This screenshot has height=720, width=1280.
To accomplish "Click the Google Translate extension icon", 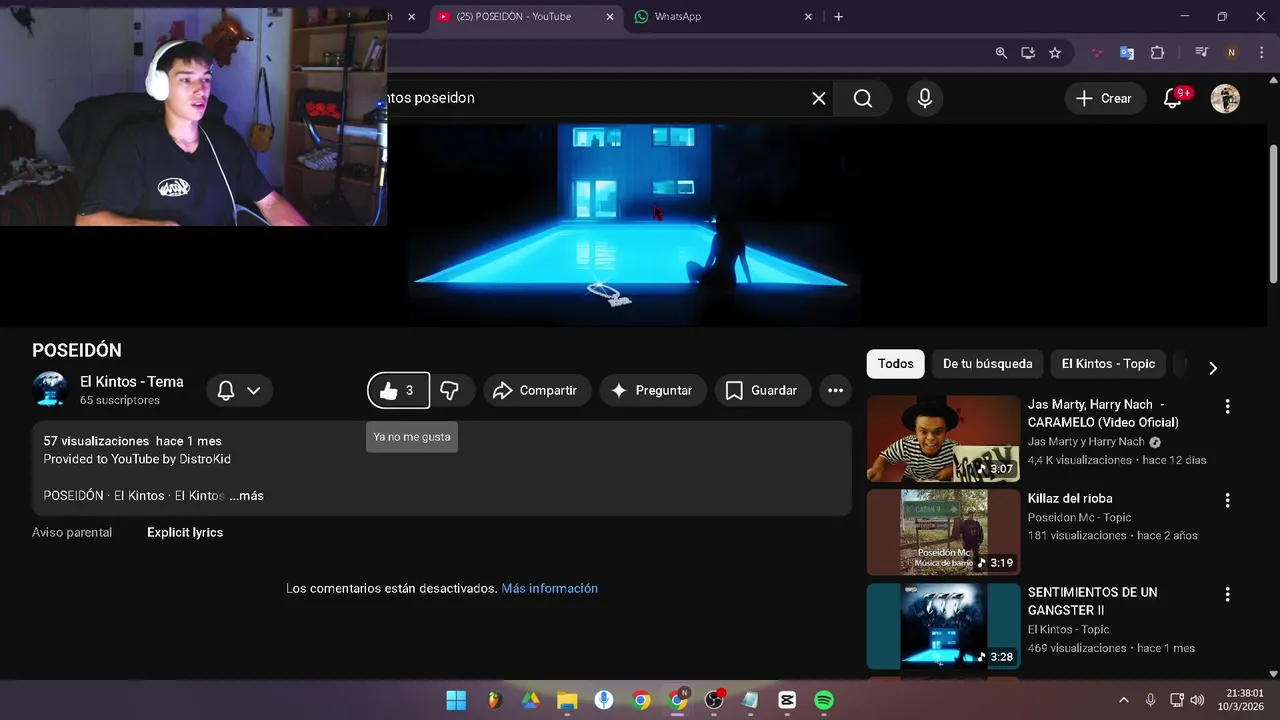I will click(x=1127, y=53).
